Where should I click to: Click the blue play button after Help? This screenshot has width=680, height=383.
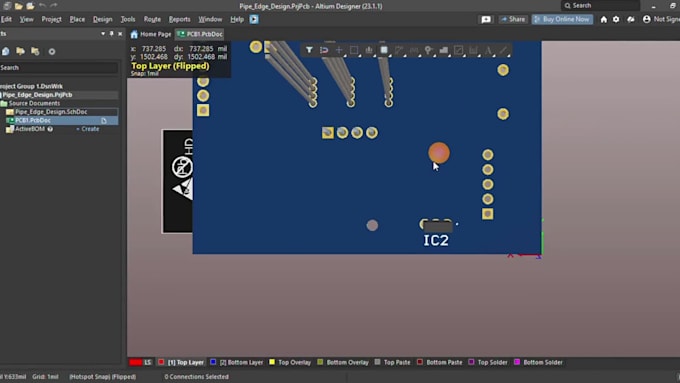tap(254, 19)
